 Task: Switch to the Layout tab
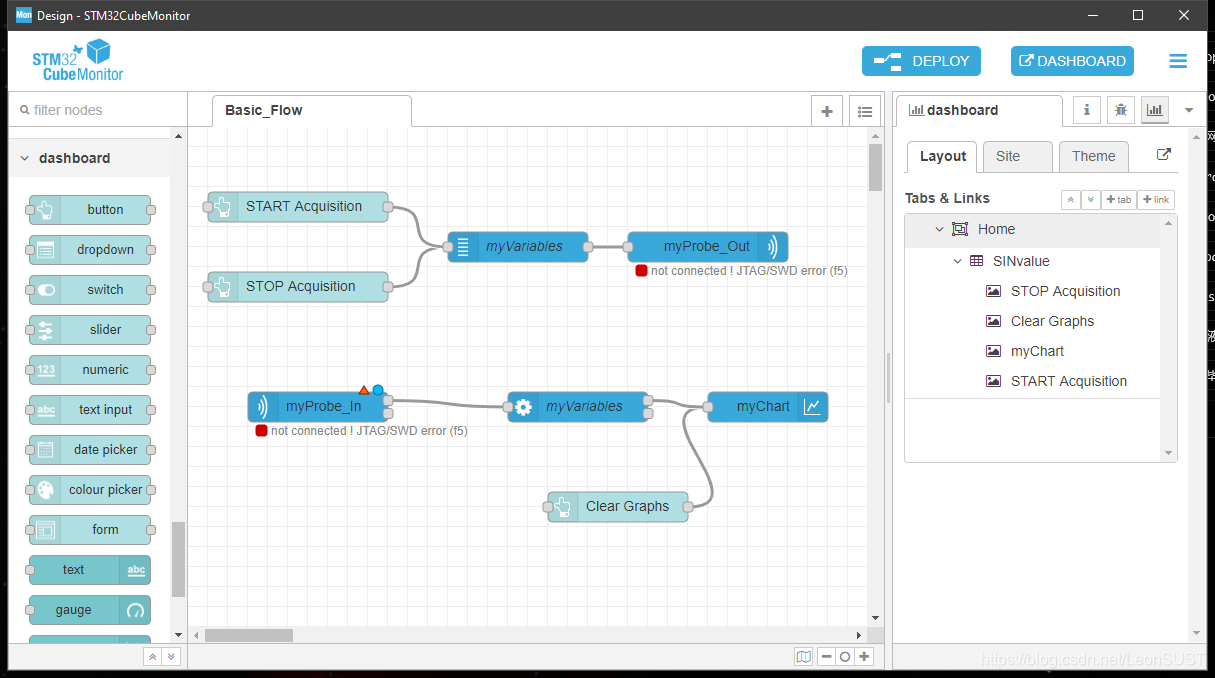[x=942, y=156]
